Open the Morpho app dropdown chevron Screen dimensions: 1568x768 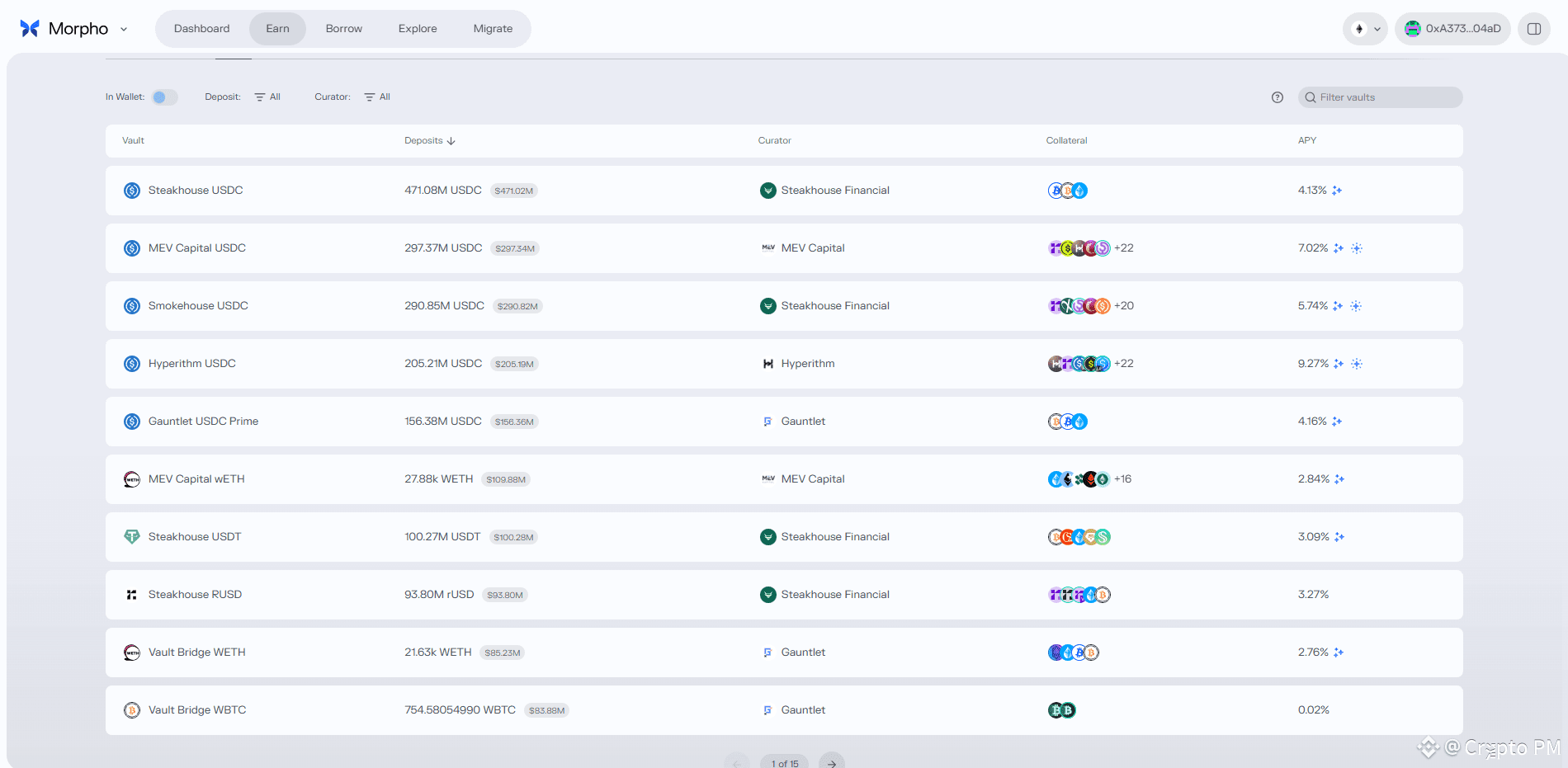click(x=124, y=29)
